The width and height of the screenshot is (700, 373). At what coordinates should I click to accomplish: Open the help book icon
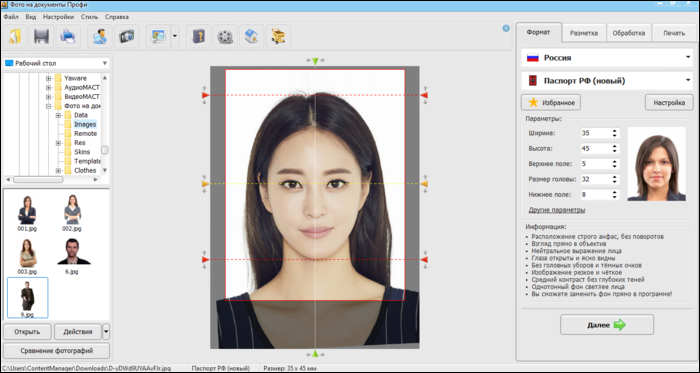198,37
